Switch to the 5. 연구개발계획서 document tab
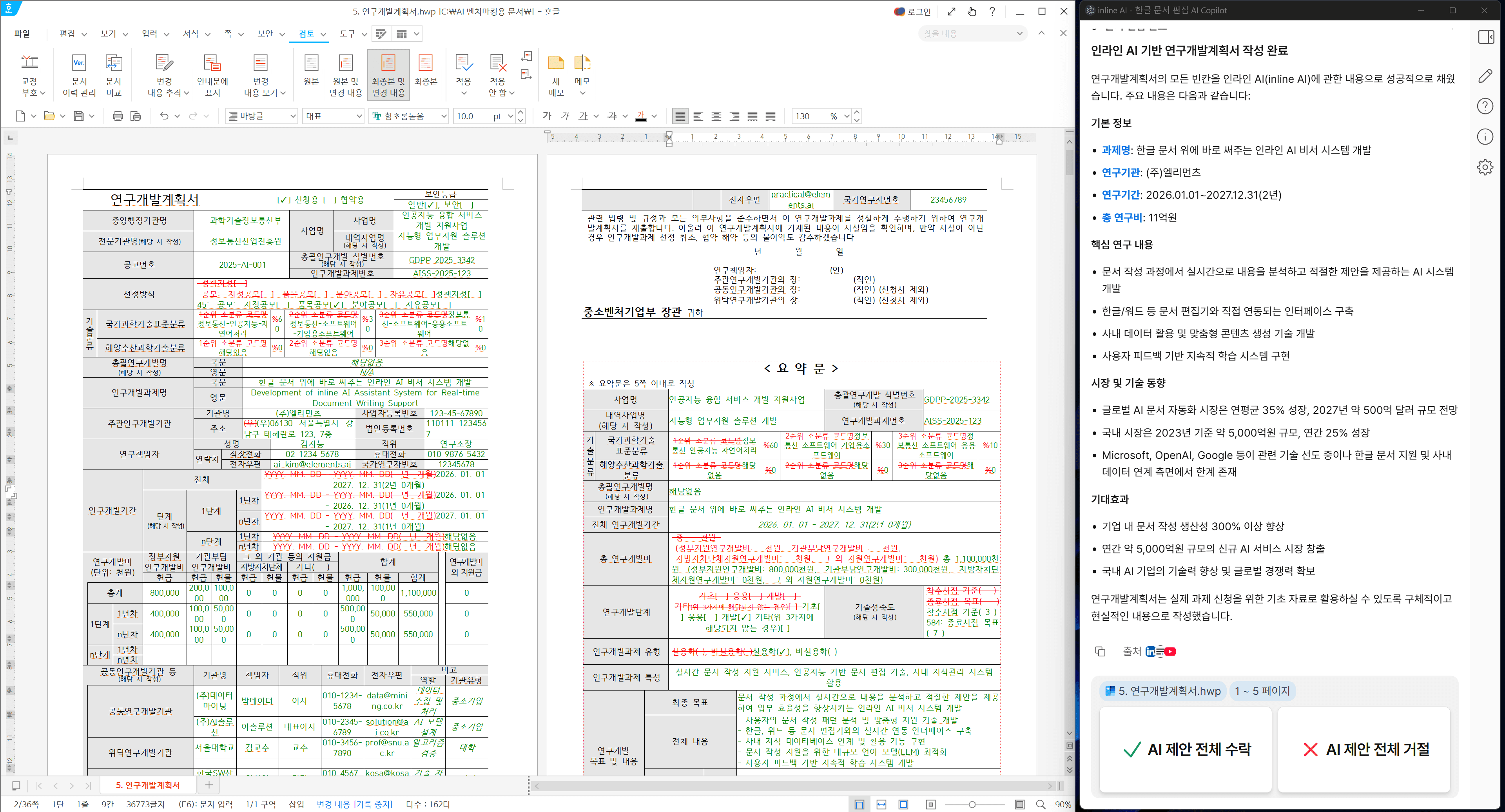 click(148, 785)
